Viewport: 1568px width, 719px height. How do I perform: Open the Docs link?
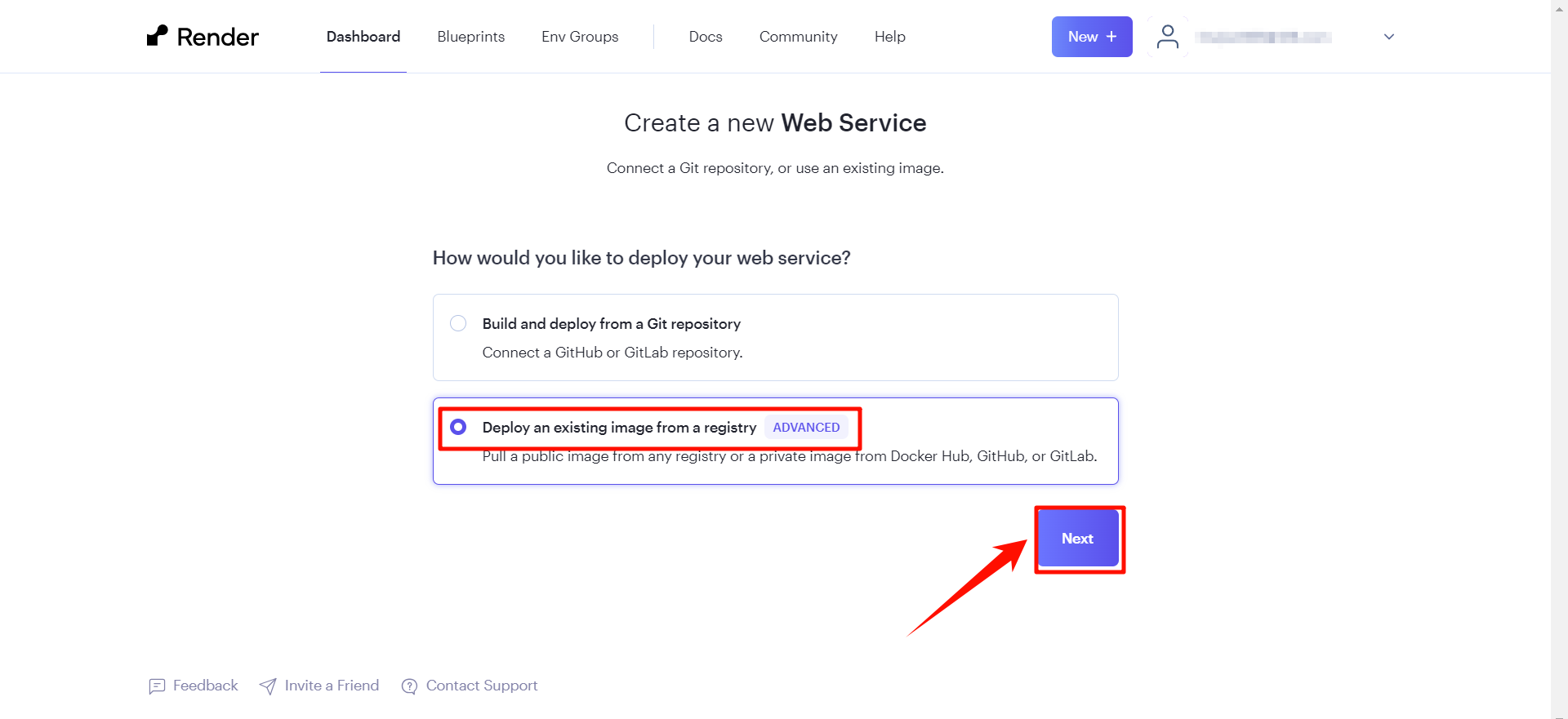click(706, 37)
